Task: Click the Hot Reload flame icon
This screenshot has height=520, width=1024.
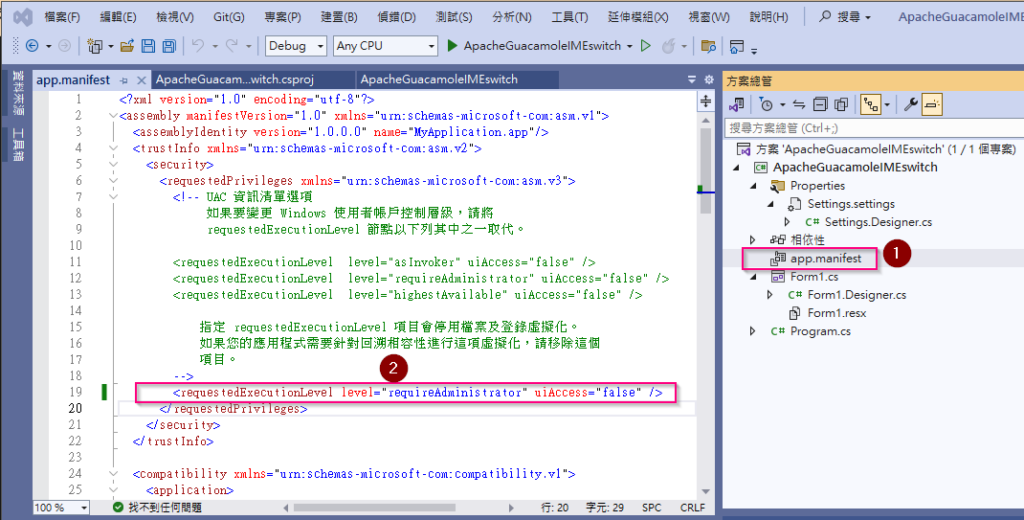Action: [668, 46]
